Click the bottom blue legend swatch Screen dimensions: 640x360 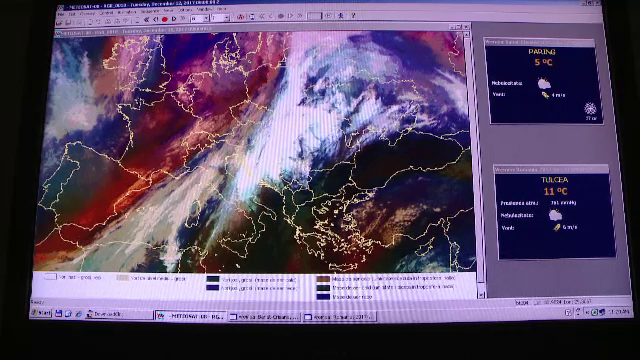323,297
